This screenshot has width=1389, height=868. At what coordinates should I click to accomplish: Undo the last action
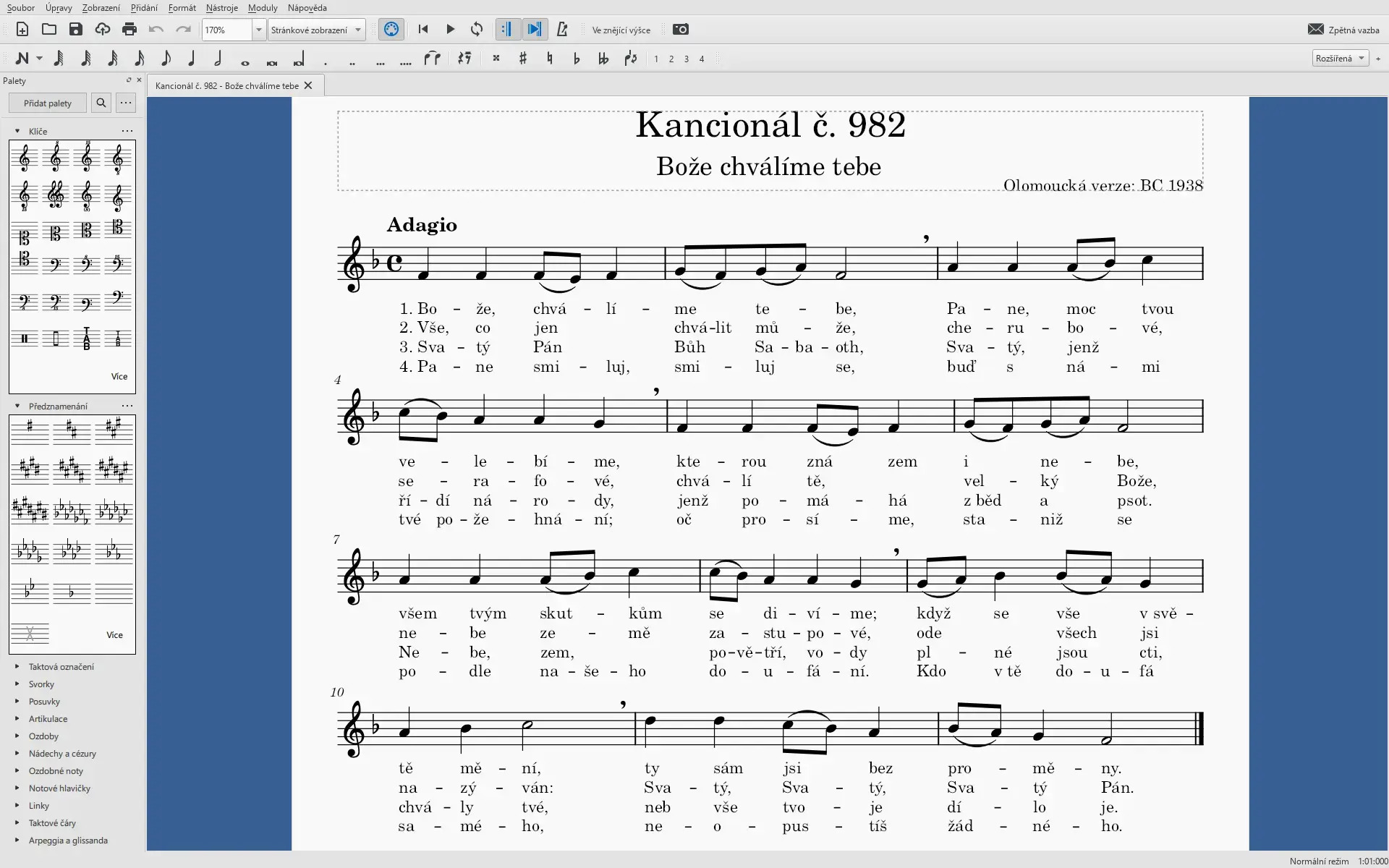156,30
